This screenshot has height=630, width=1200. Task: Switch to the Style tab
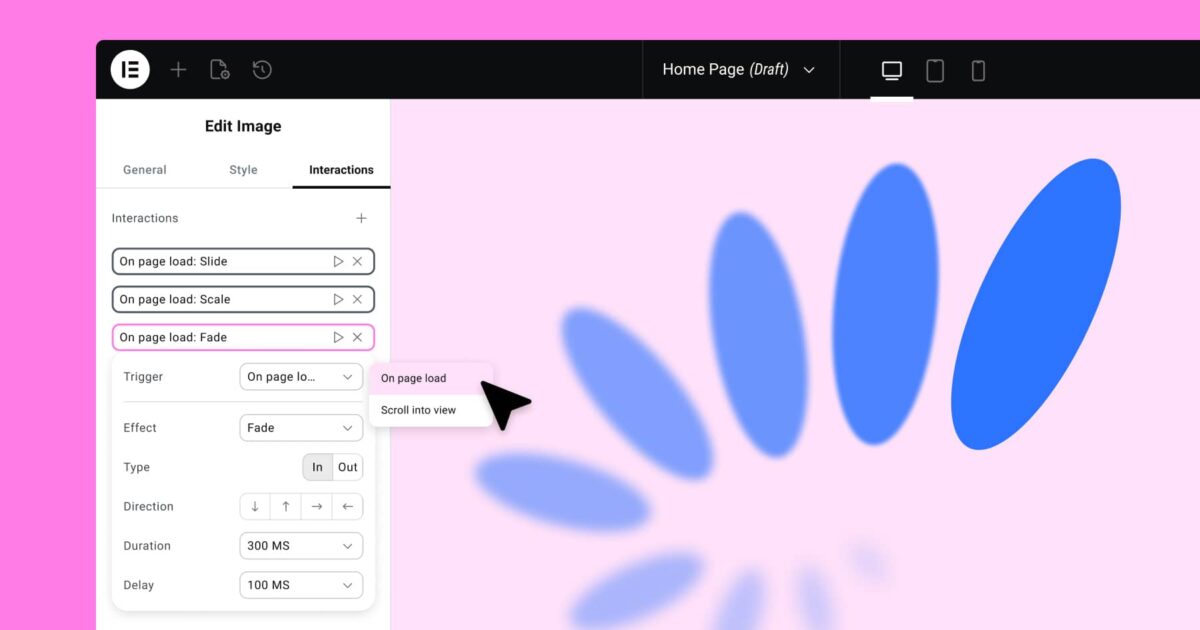click(243, 170)
